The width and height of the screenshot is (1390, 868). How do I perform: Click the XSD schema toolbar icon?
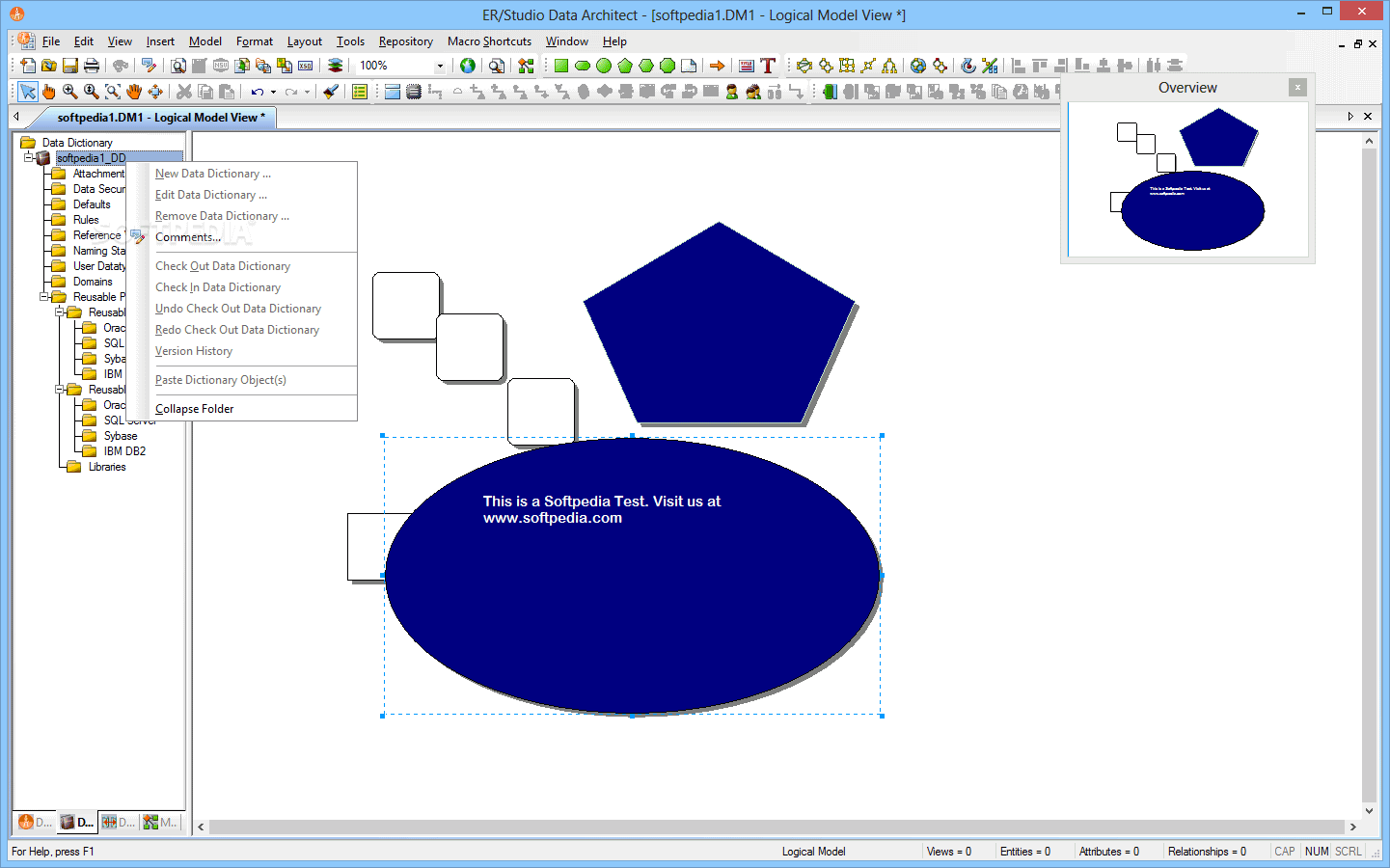306,66
